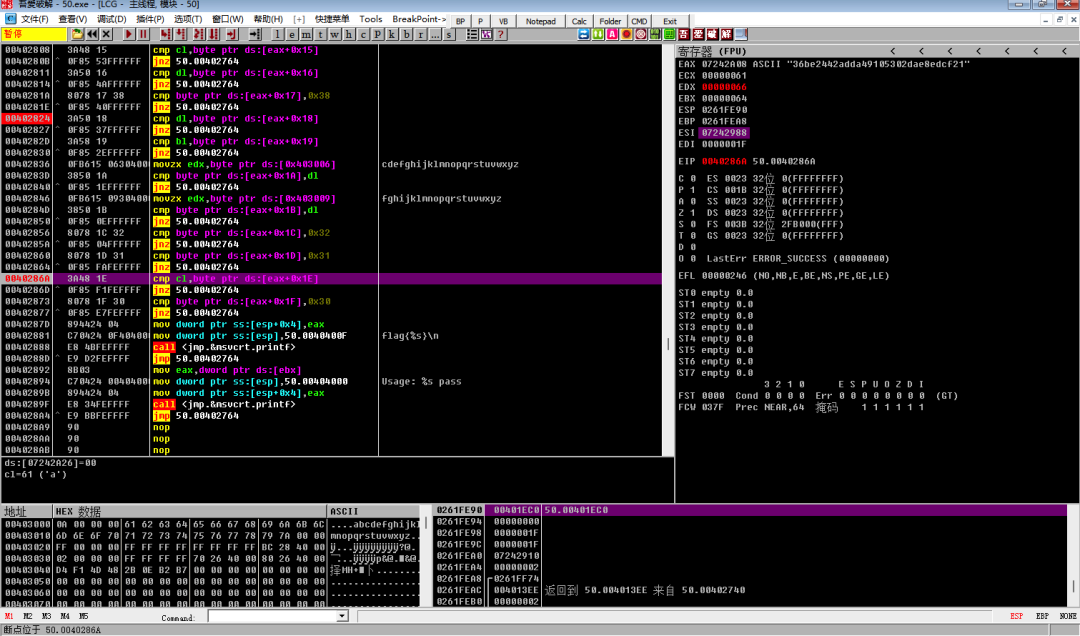Open the breakpoints 'b' window icon
This screenshot has width=1080, height=636.
[406, 35]
